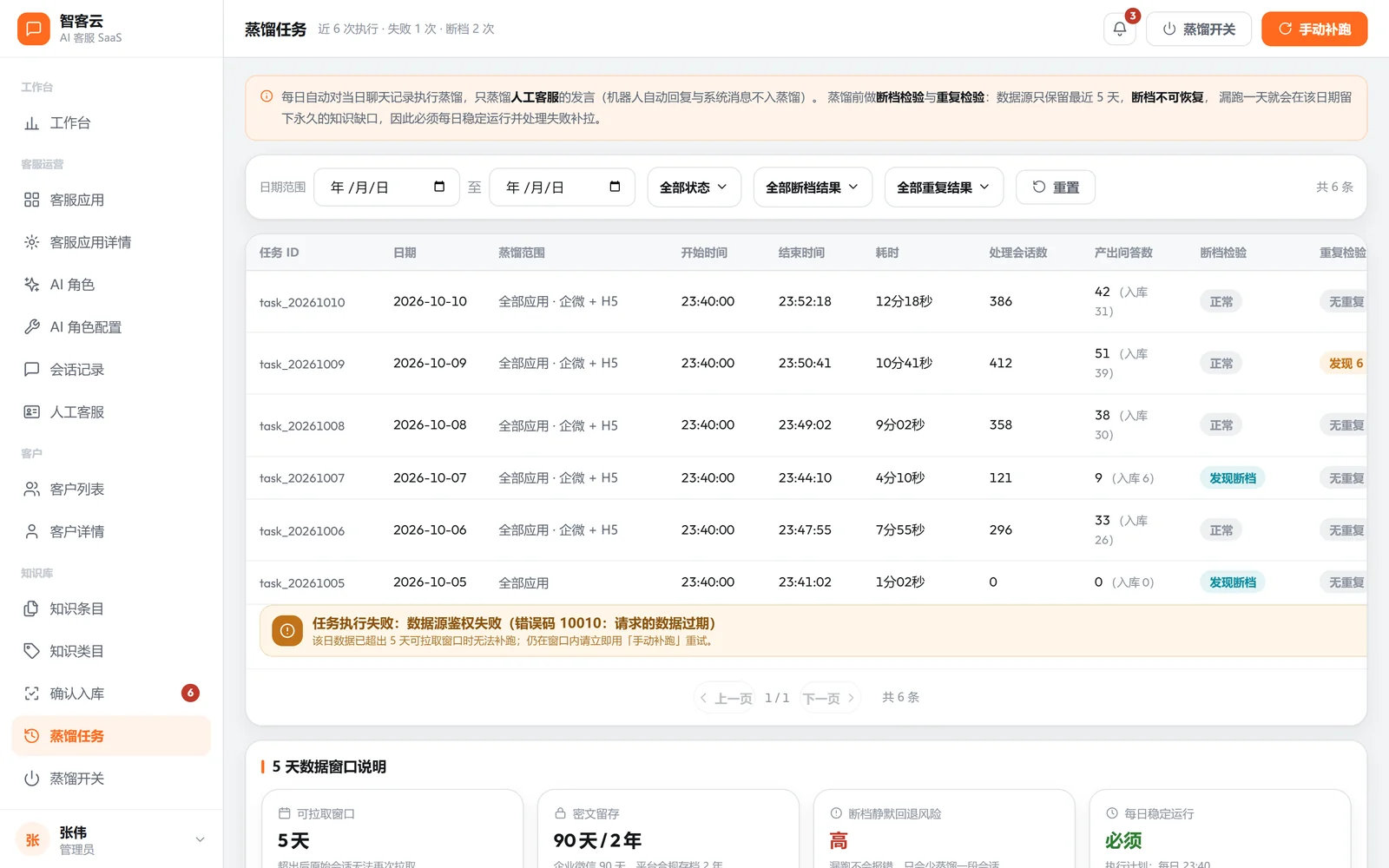
Task: Click the 知识条目 document icon
Action: point(32,609)
